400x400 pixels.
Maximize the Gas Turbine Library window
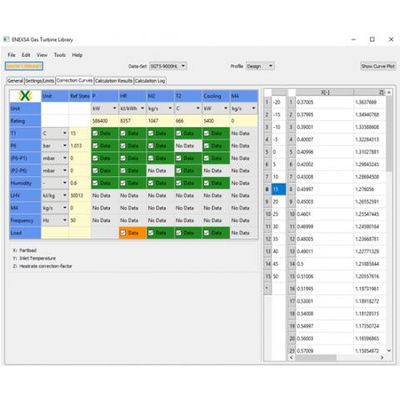coord(372,39)
